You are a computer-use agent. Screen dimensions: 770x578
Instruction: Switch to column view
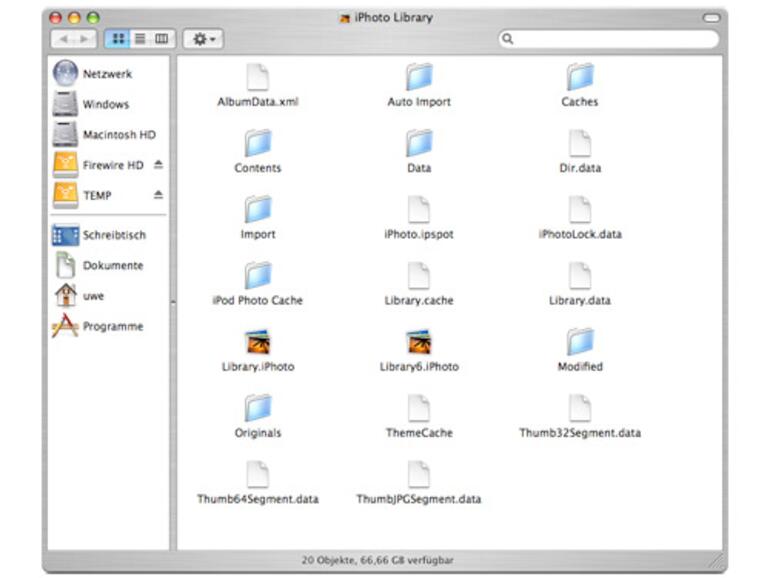[x=162, y=39]
